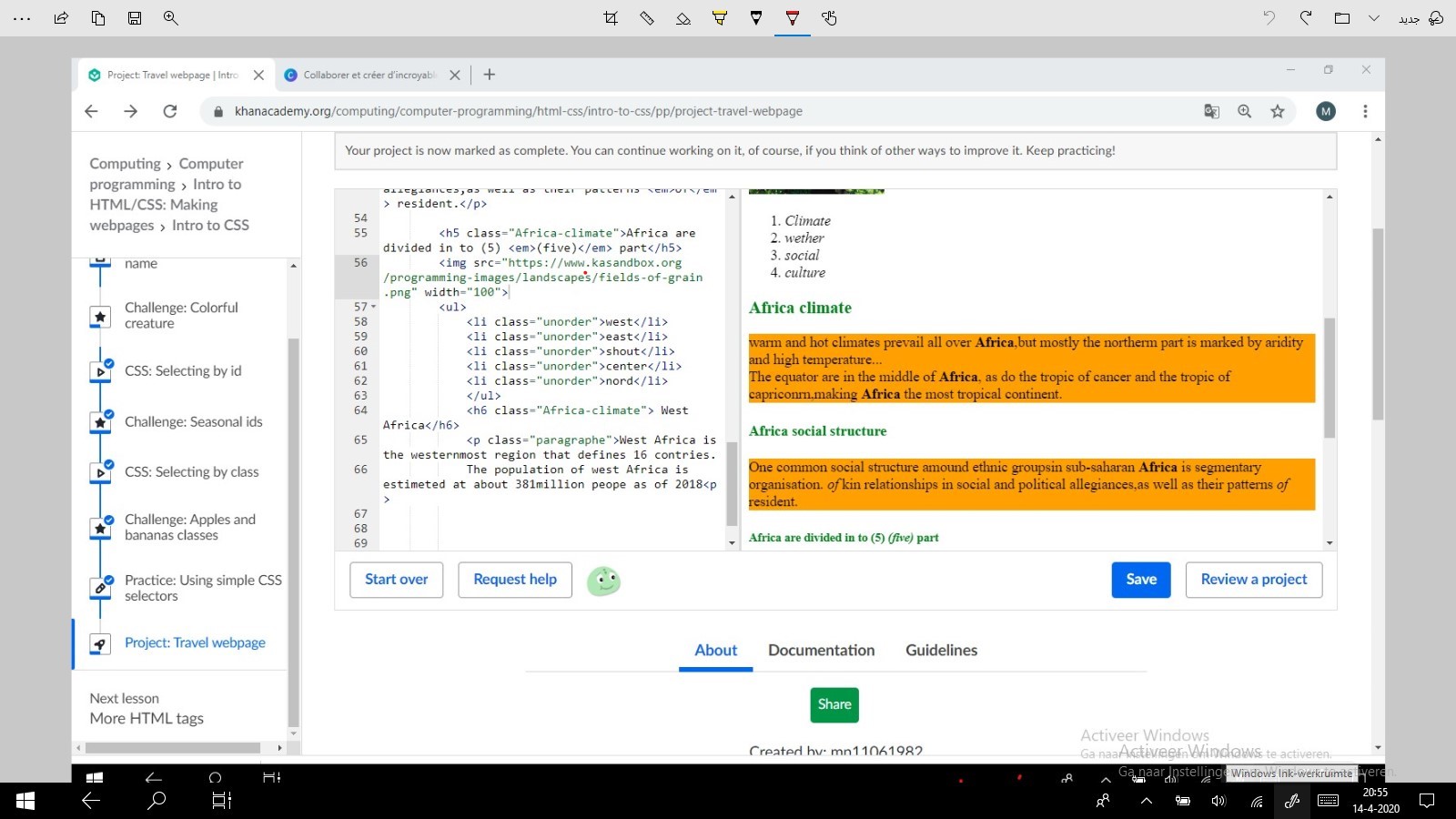This screenshot has height=819, width=1456.
Task: Open Challenge: Seasonal ids lesson
Action: [193, 421]
